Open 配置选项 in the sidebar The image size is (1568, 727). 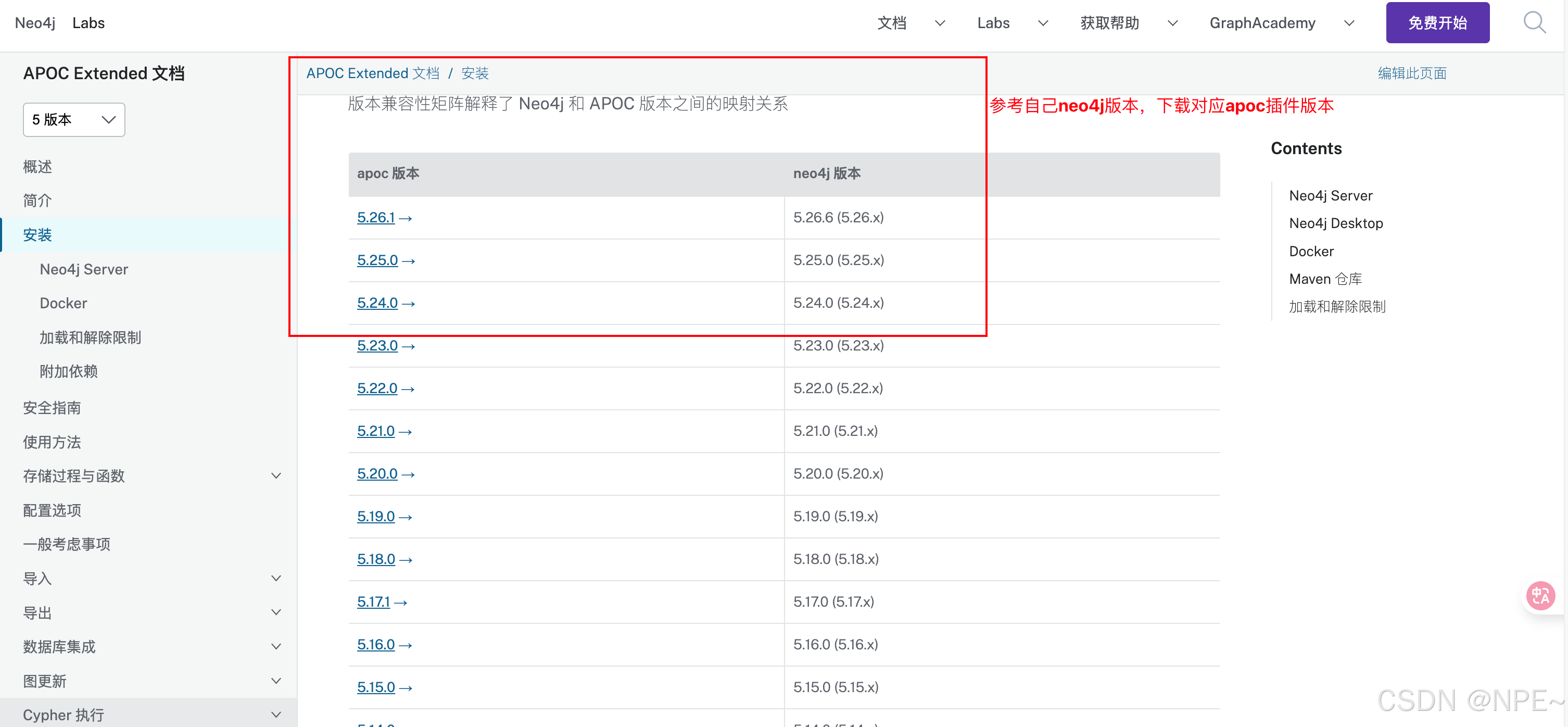[52, 510]
